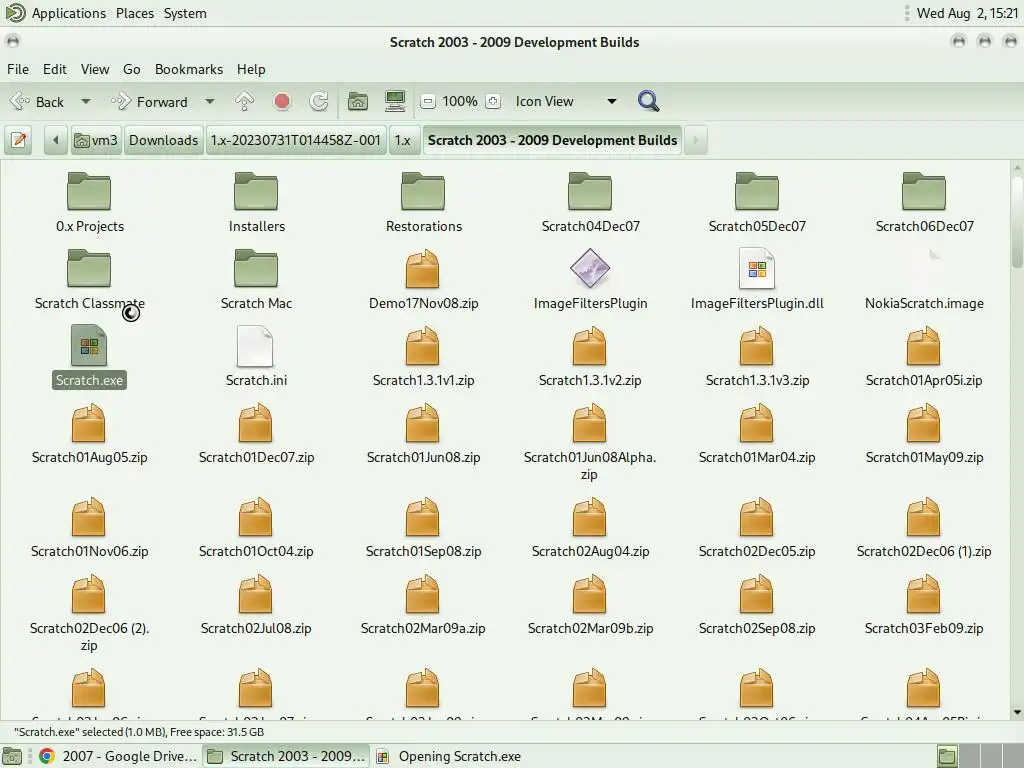The height and width of the screenshot is (768, 1024).
Task: Reload the current folder
Action: tap(319, 101)
